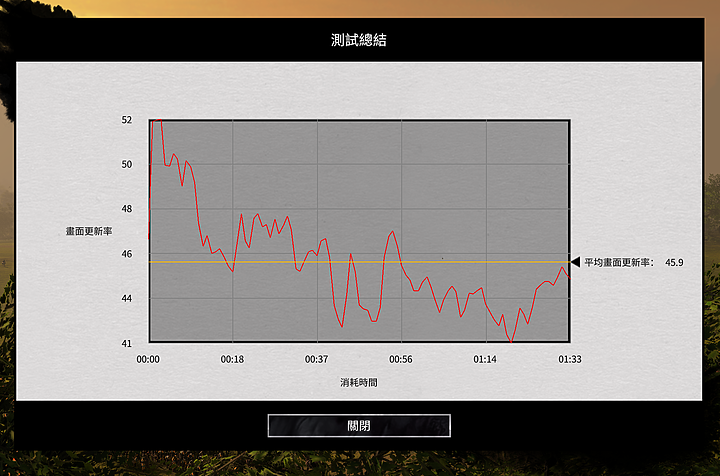Click the 畫面更新率 axis label
Screen dimensions: 720x476
click(89, 231)
